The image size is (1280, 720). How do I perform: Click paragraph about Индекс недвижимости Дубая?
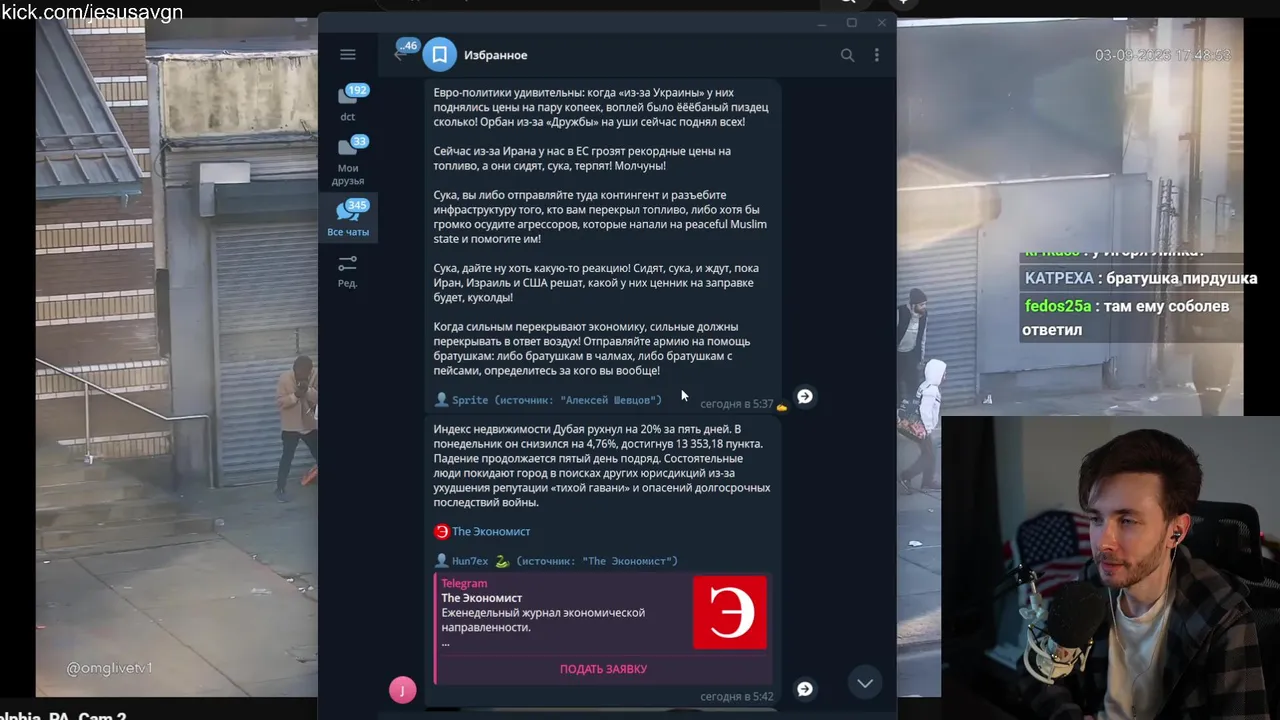pyautogui.click(x=602, y=466)
